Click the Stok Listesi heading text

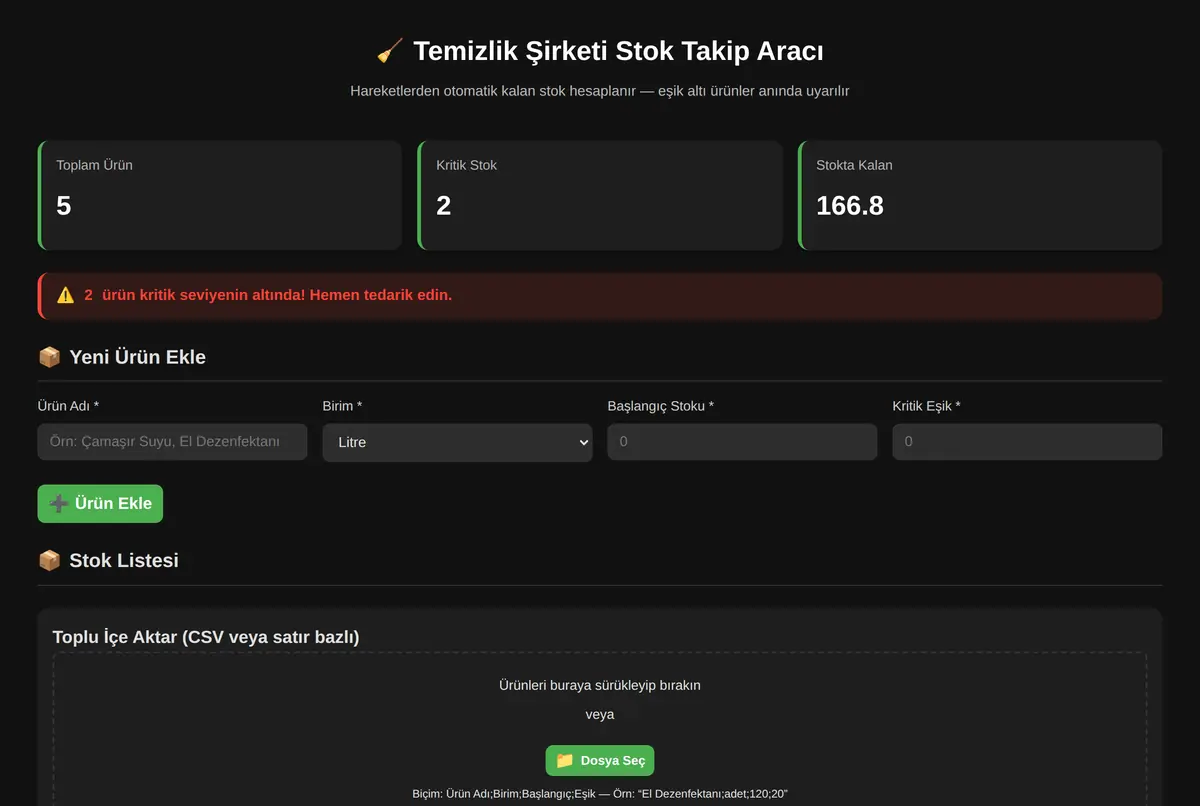tap(124, 560)
